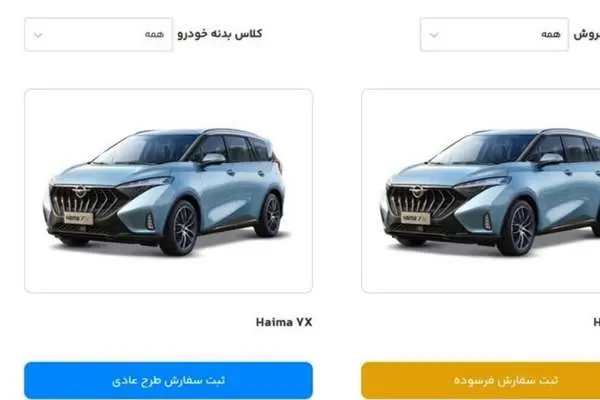Click chevron arrow in sales filter dropdown
Screen dimensions: 600x400
[434, 35]
